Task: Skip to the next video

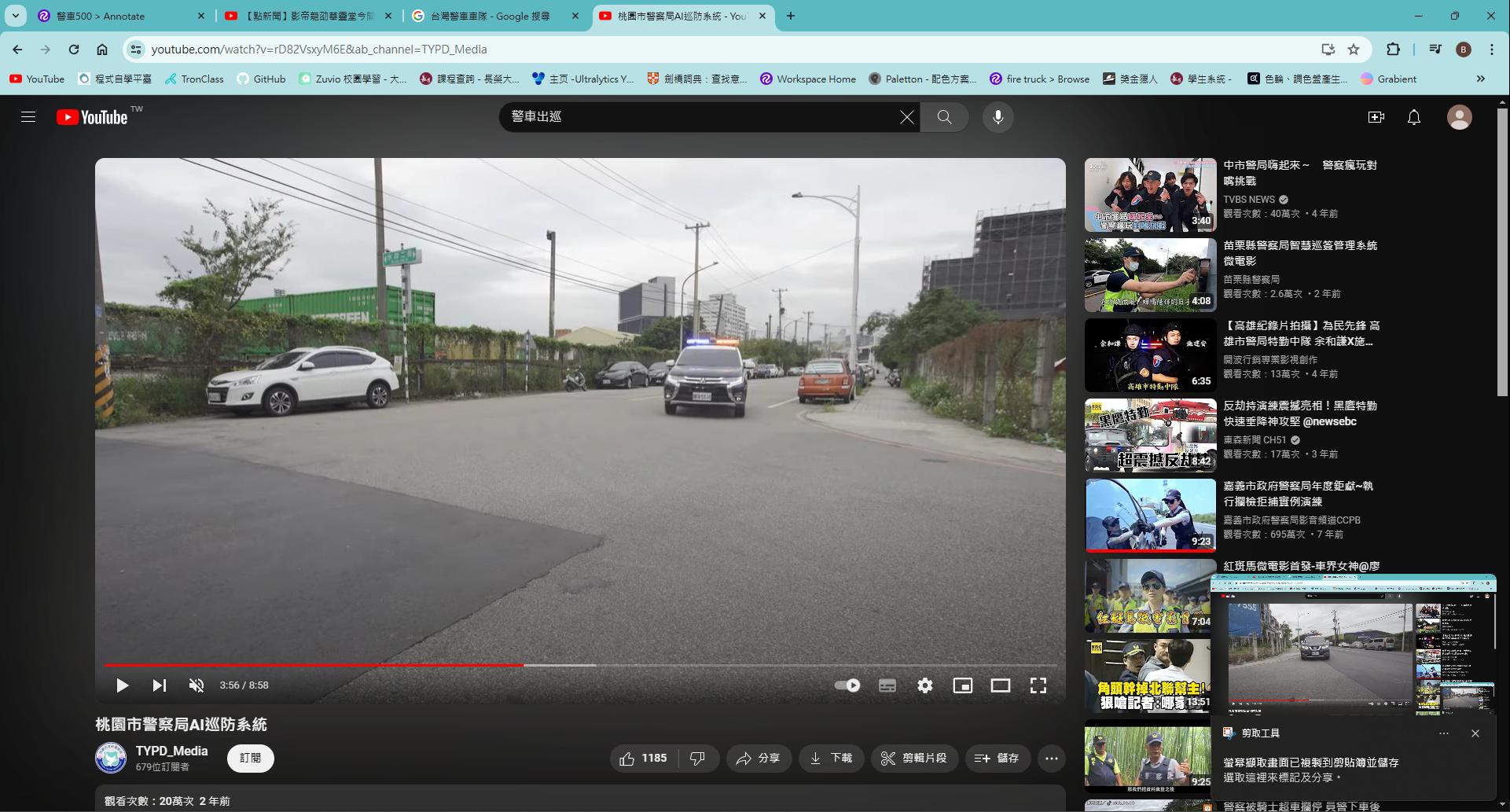Action: pos(159,685)
